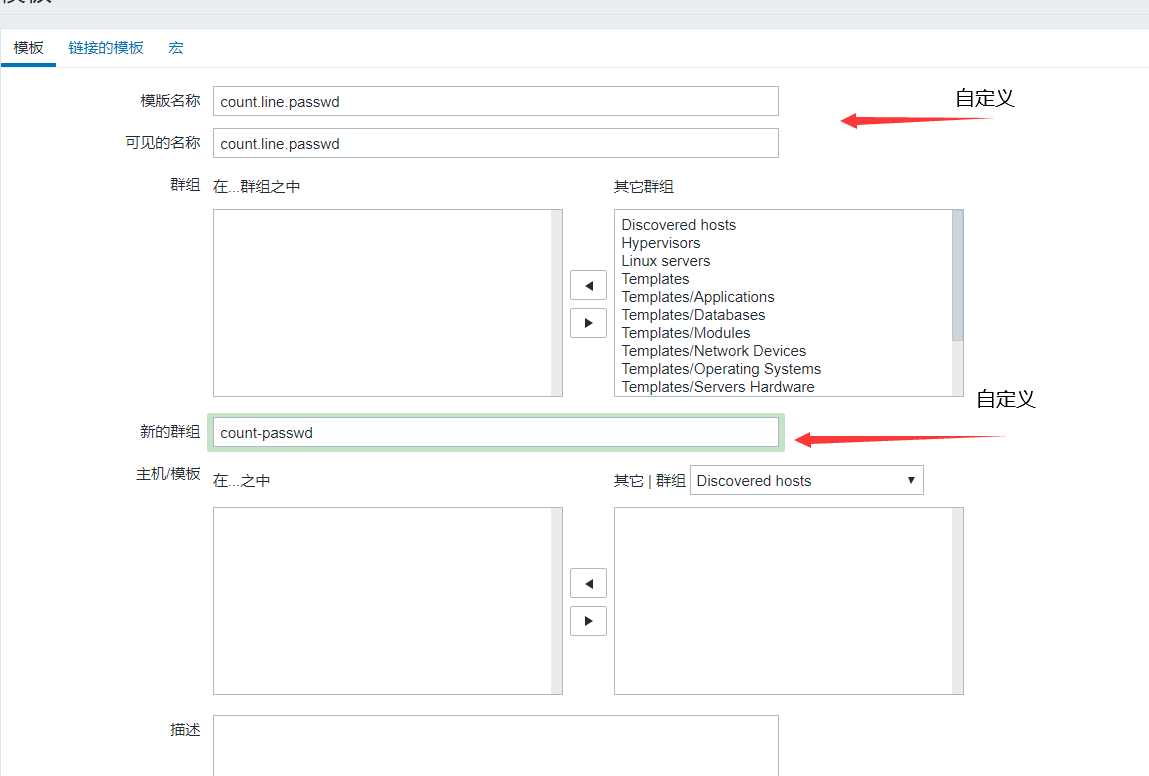Click the 新的群组 input field
Screen dimensions: 1149x776
tap(495, 432)
